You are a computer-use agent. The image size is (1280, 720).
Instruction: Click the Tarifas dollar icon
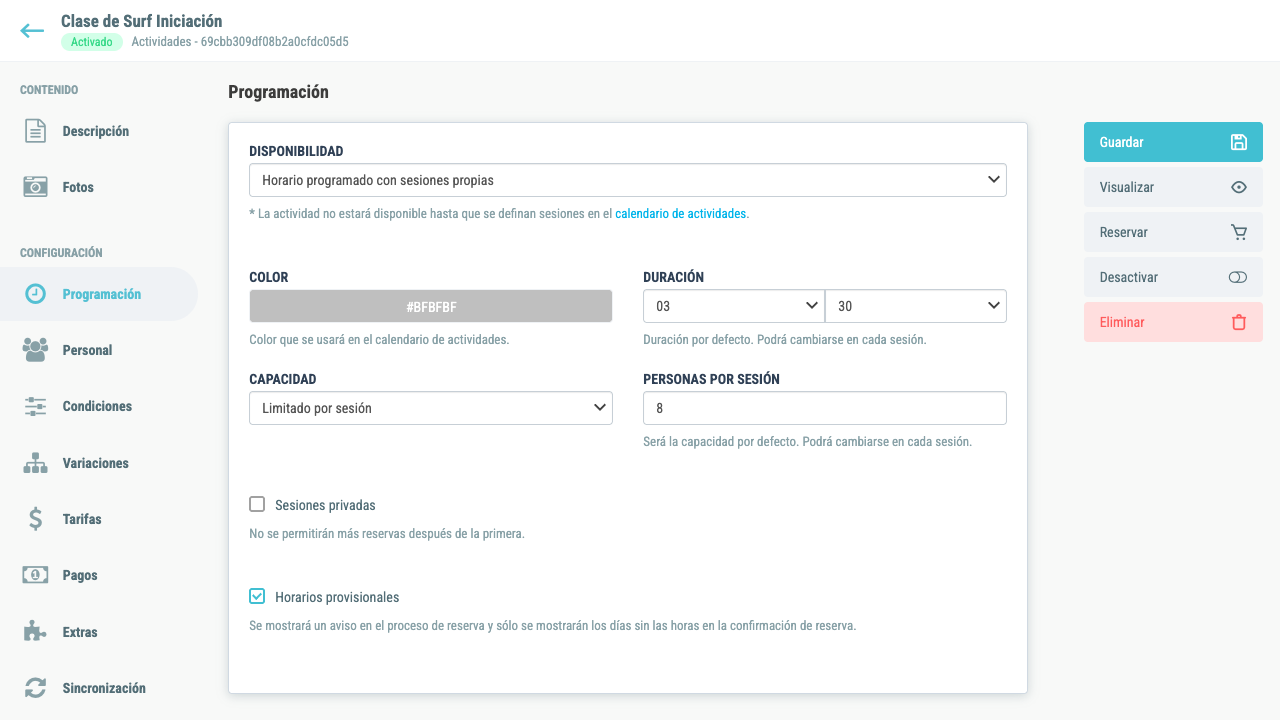pos(35,519)
